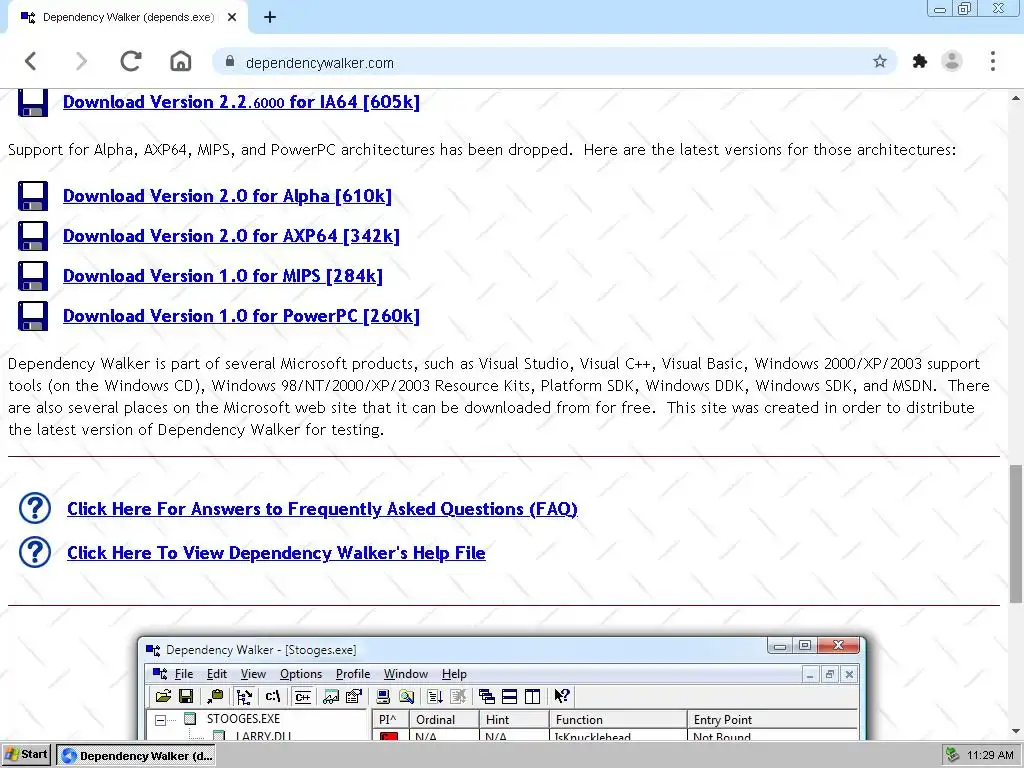Screen dimensions: 1024x768
Task: Click the system tray network icon
Action: (953, 755)
